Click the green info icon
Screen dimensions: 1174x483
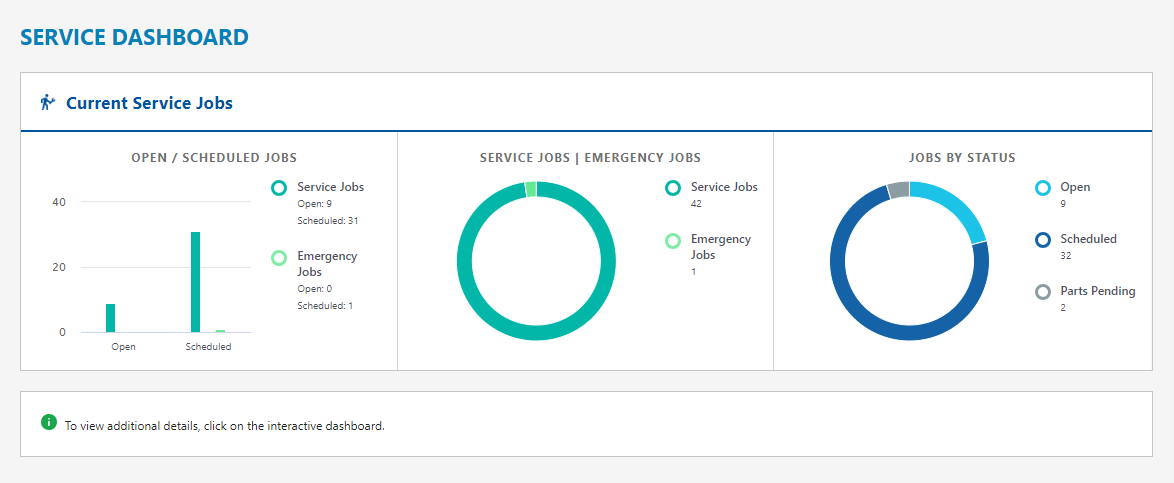coord(48,422)
